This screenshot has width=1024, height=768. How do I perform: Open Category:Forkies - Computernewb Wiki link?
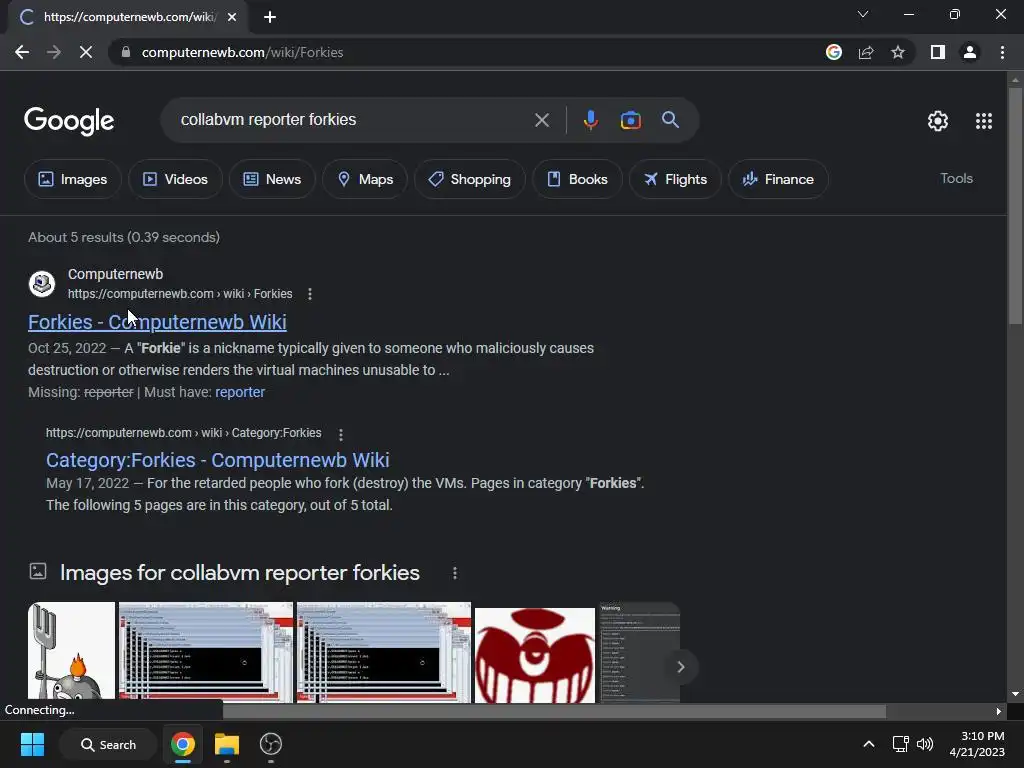point(217,460)
